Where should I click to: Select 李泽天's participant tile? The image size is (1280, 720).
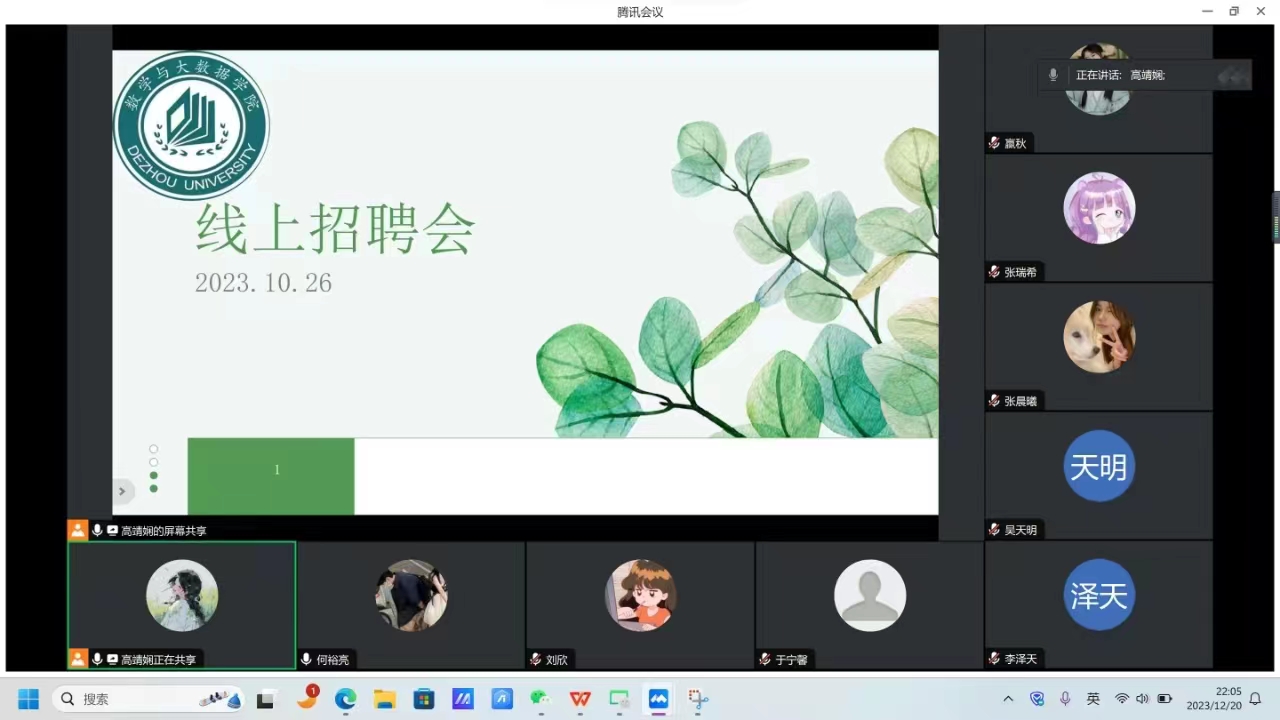1098,604
